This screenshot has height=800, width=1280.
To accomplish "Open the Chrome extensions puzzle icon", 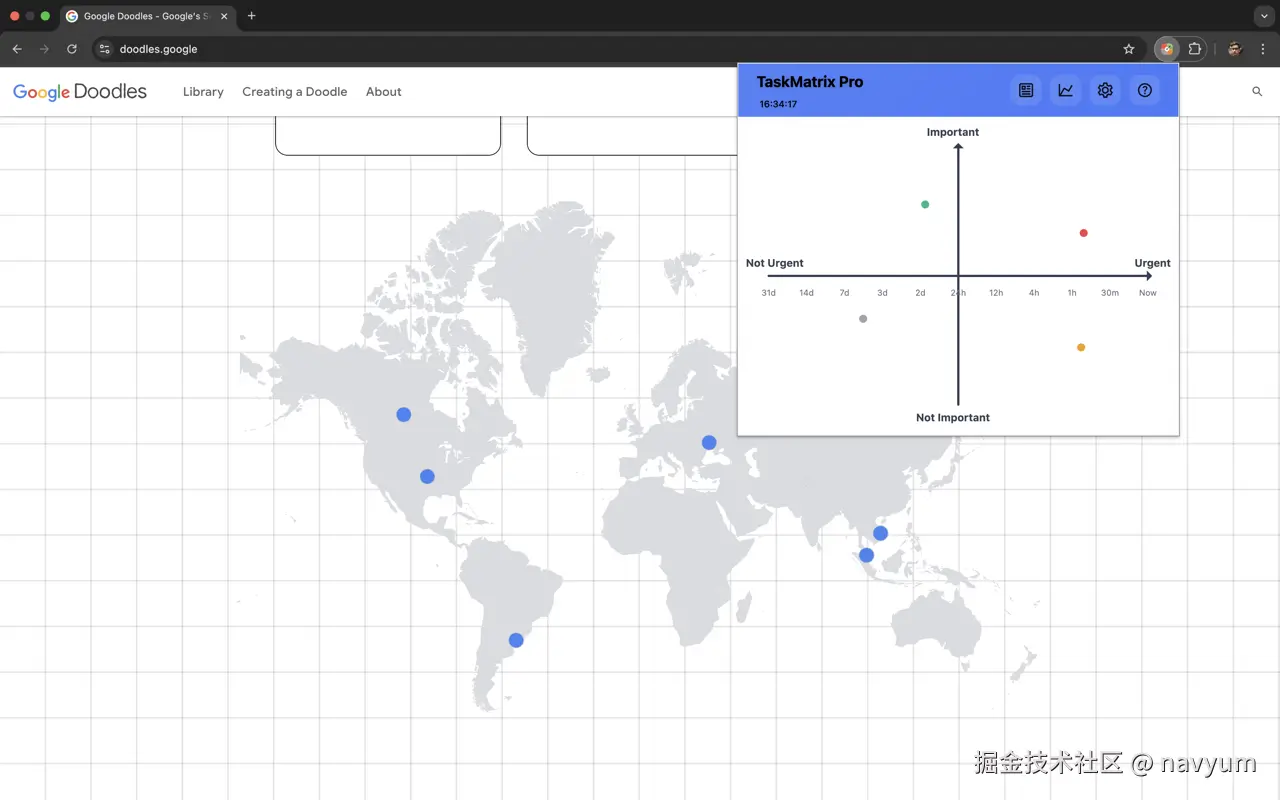I will pyautogui.click(x=1195, y=49).
